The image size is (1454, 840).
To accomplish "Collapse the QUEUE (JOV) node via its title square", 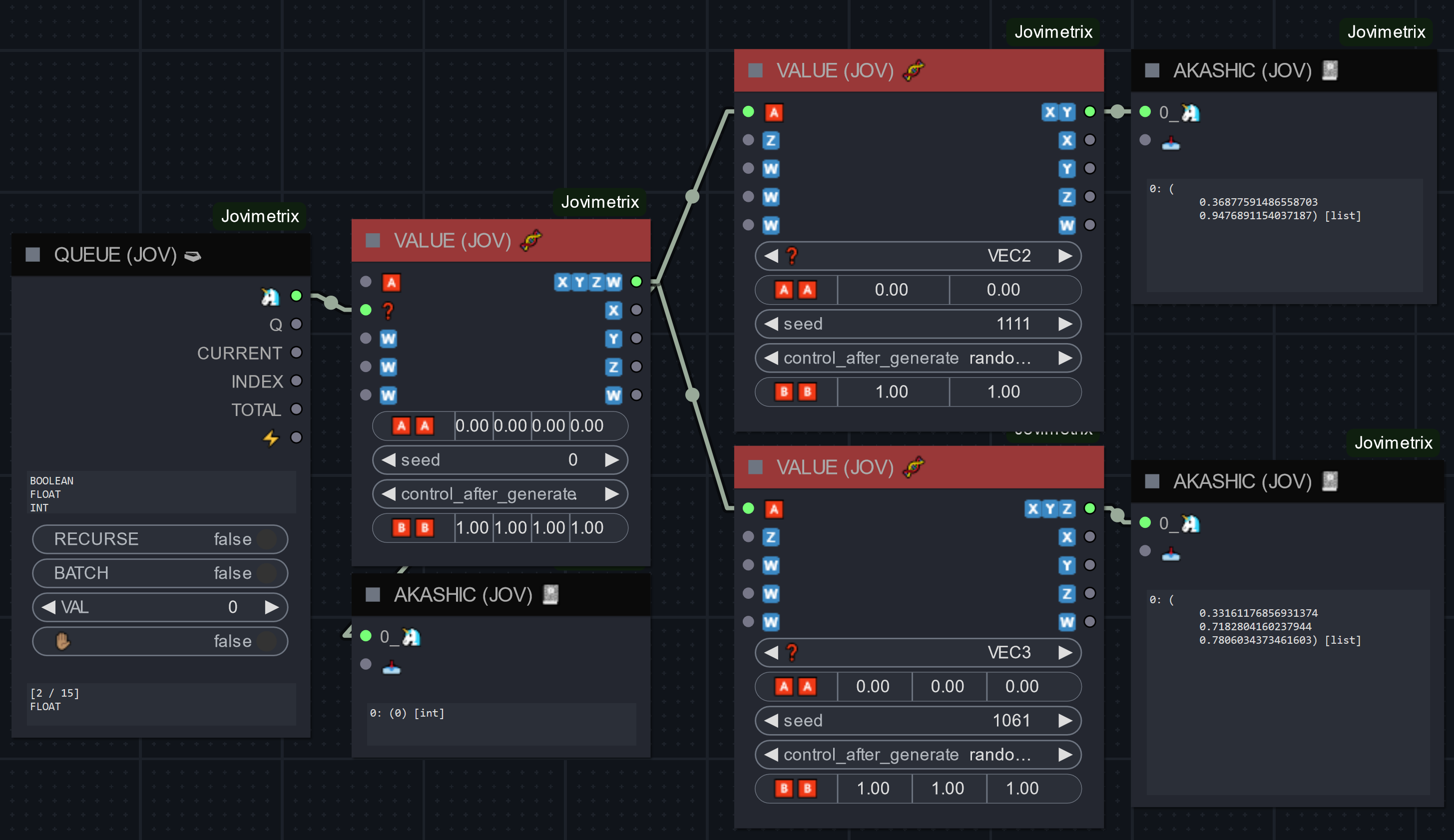I will (33, 255).
